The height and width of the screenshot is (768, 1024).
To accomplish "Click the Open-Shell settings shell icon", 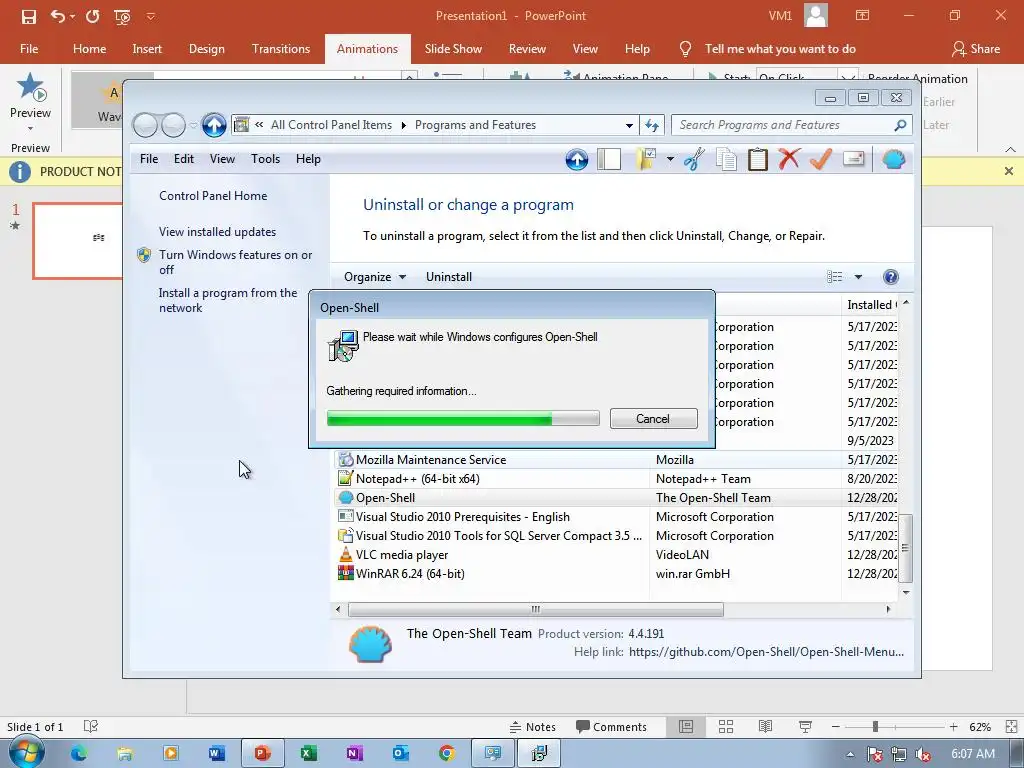I will coord(893,159).
